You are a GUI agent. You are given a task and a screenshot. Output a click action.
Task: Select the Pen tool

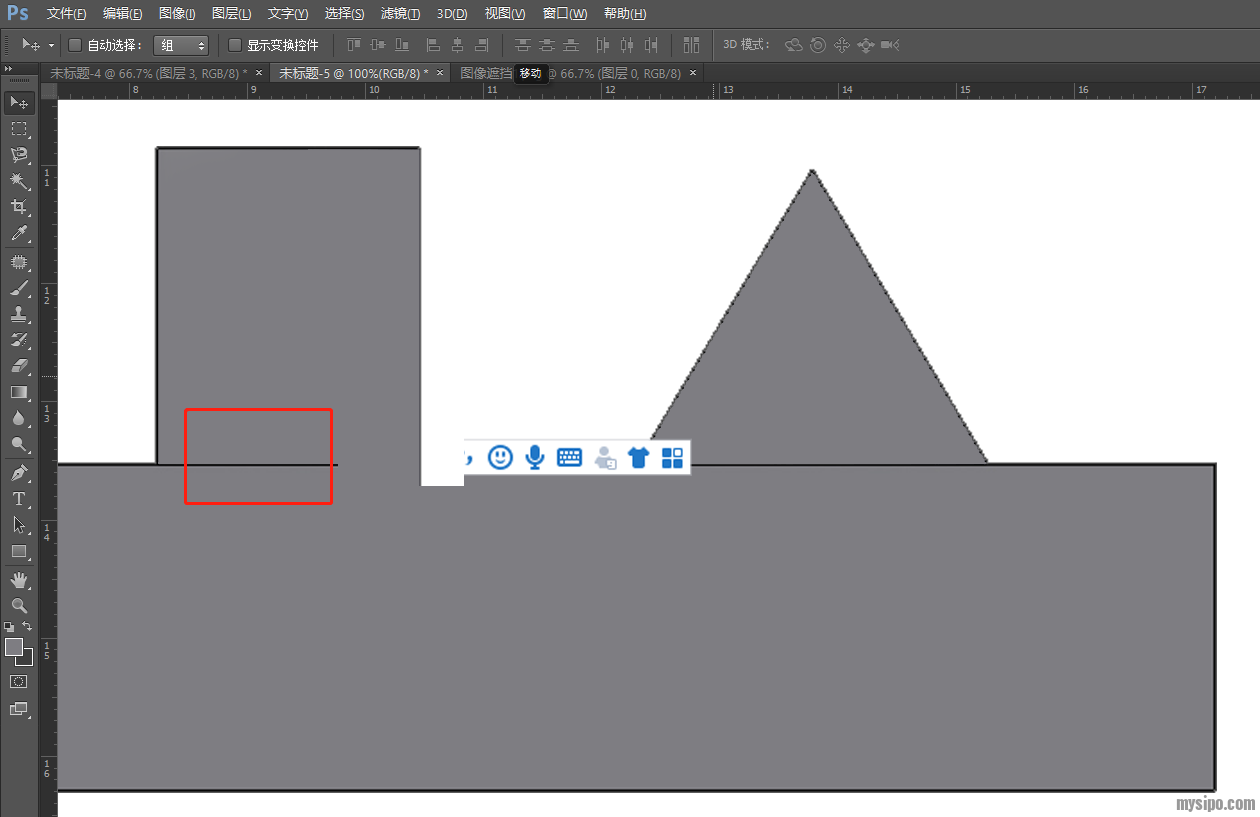[18, 472]
